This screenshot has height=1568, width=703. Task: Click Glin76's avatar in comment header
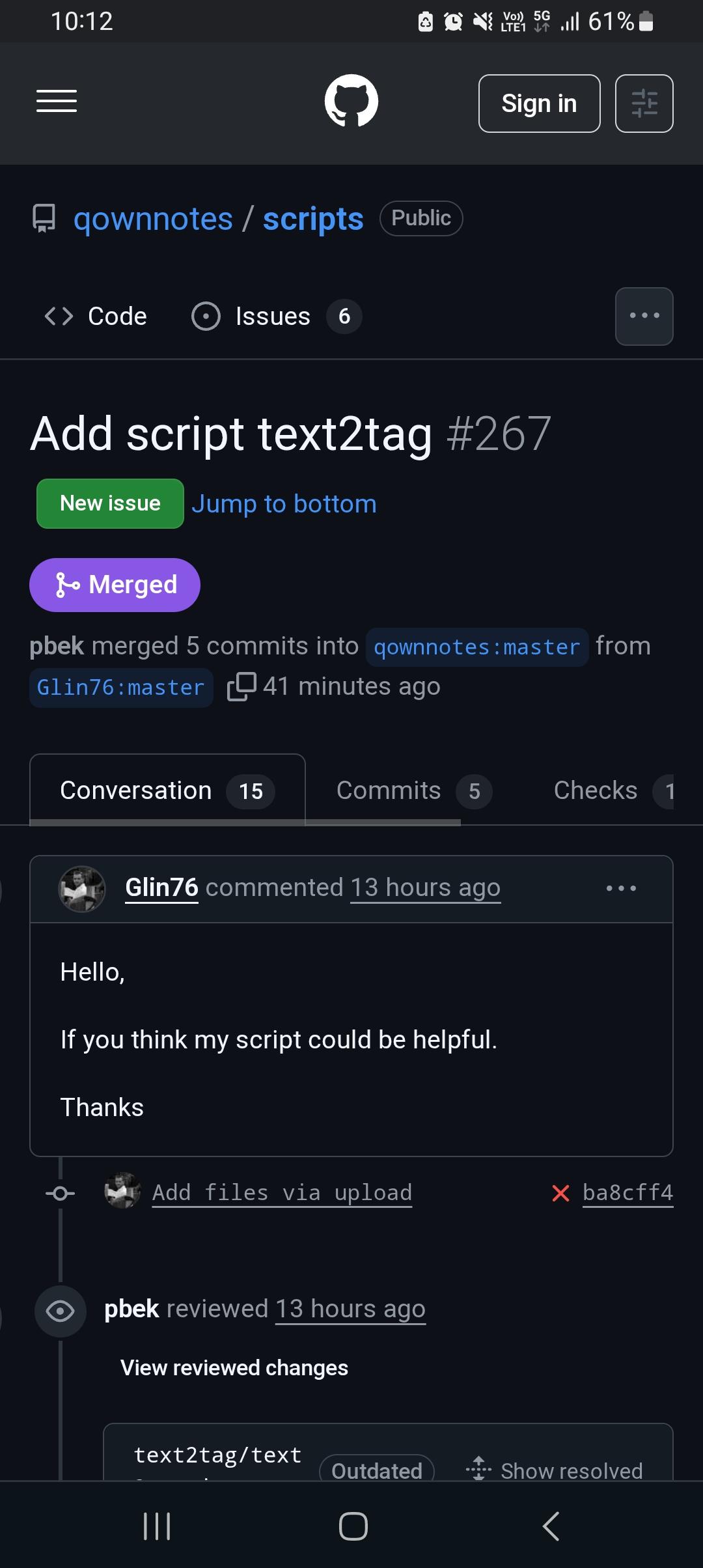point(82,889)
